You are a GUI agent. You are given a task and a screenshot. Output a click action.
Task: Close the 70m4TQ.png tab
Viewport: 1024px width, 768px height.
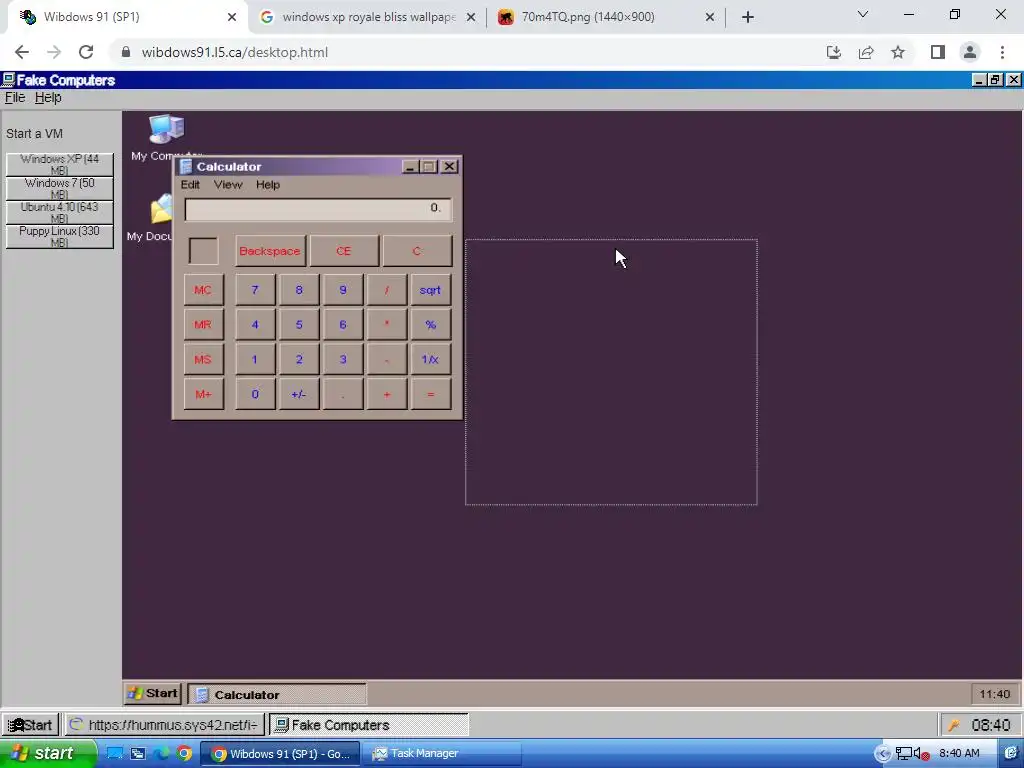710,17
